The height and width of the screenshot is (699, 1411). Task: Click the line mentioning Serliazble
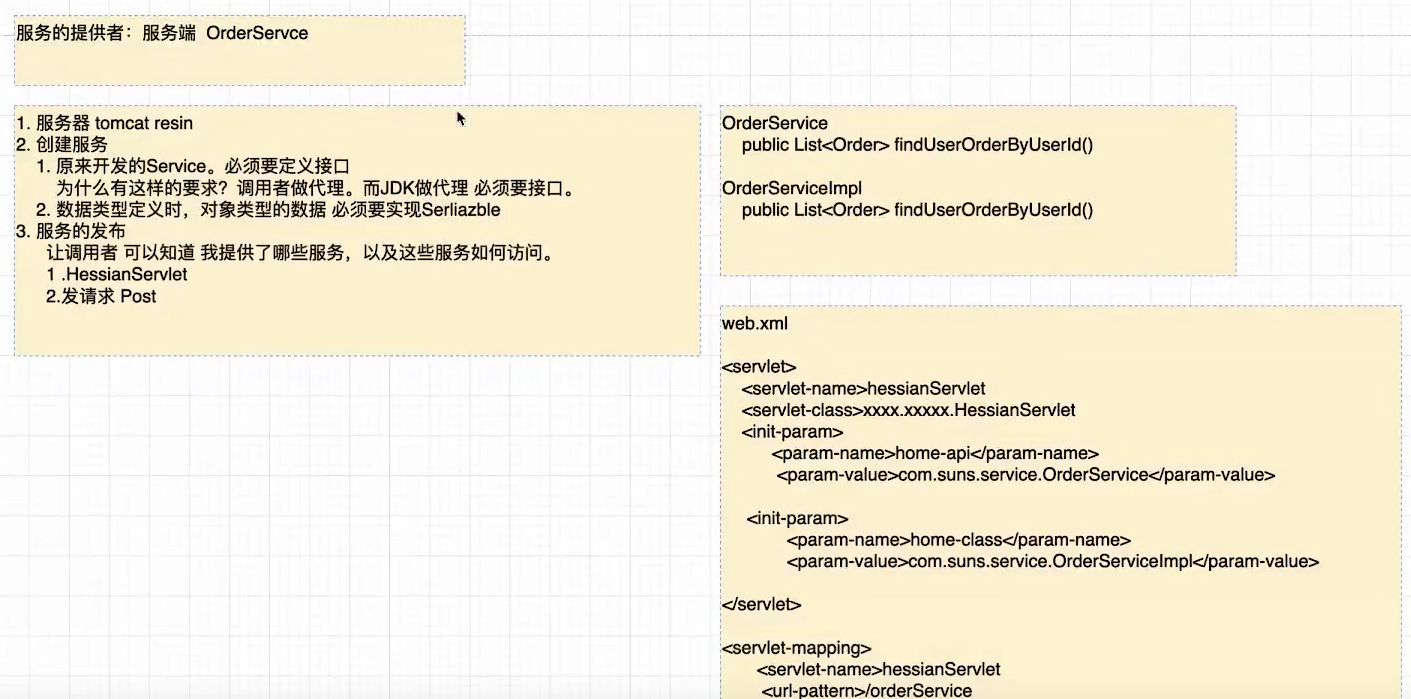pyautogui.click(x=268, y=211)
